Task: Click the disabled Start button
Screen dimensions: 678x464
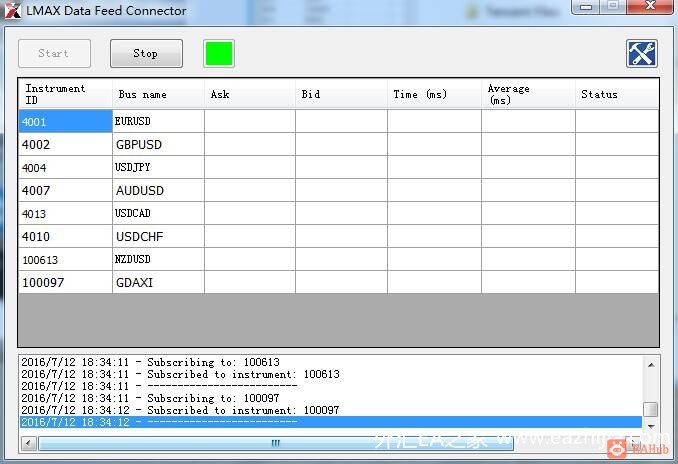Action: [x=54, y=54]
